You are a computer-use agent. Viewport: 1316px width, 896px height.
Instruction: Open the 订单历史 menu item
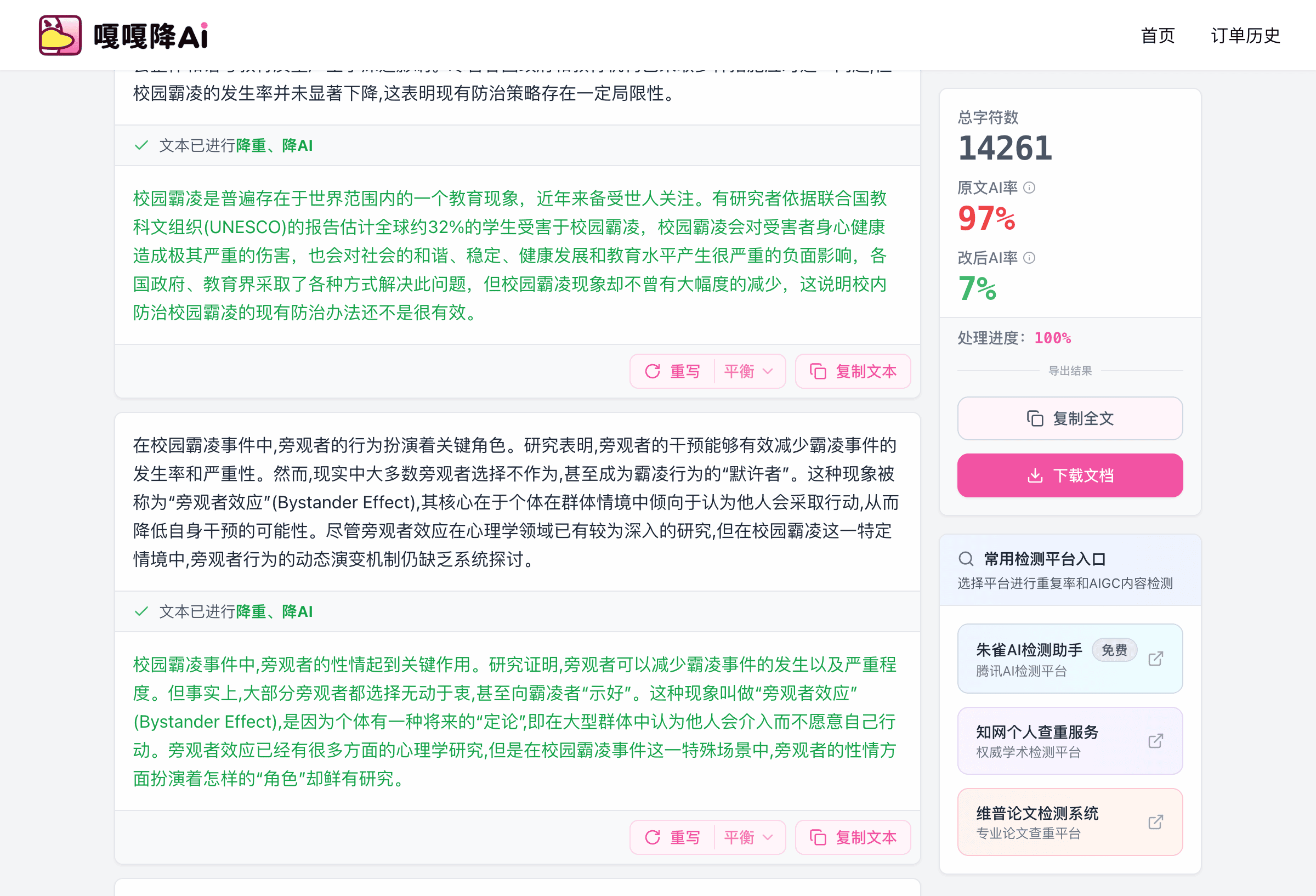tap(1245, 35)
